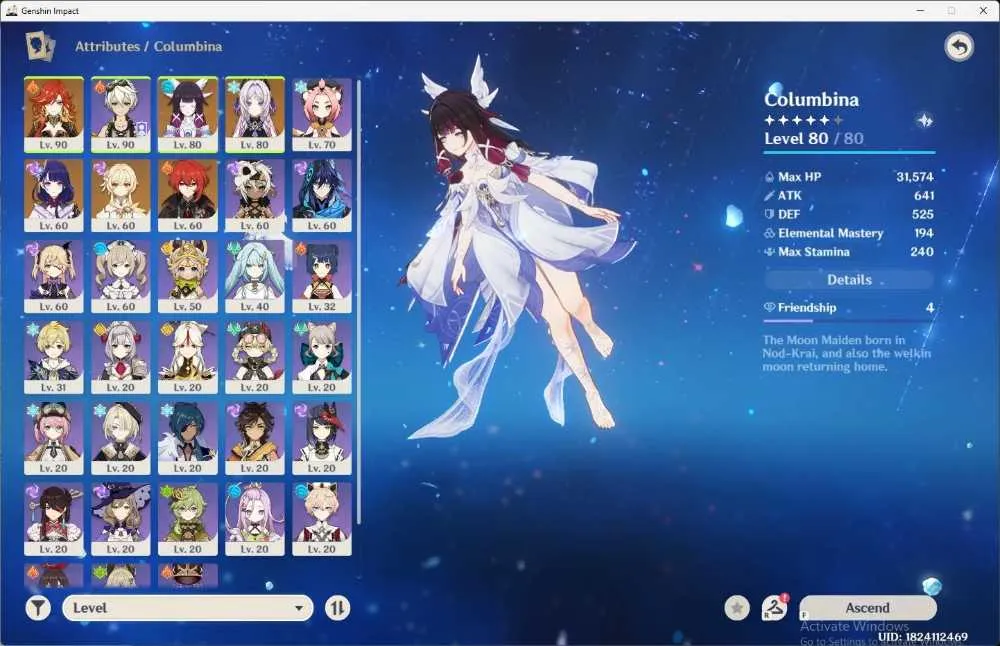The image size is (1000, 646).
Task: Click the Friendship heart icon
Action: [x=769, y=307]
